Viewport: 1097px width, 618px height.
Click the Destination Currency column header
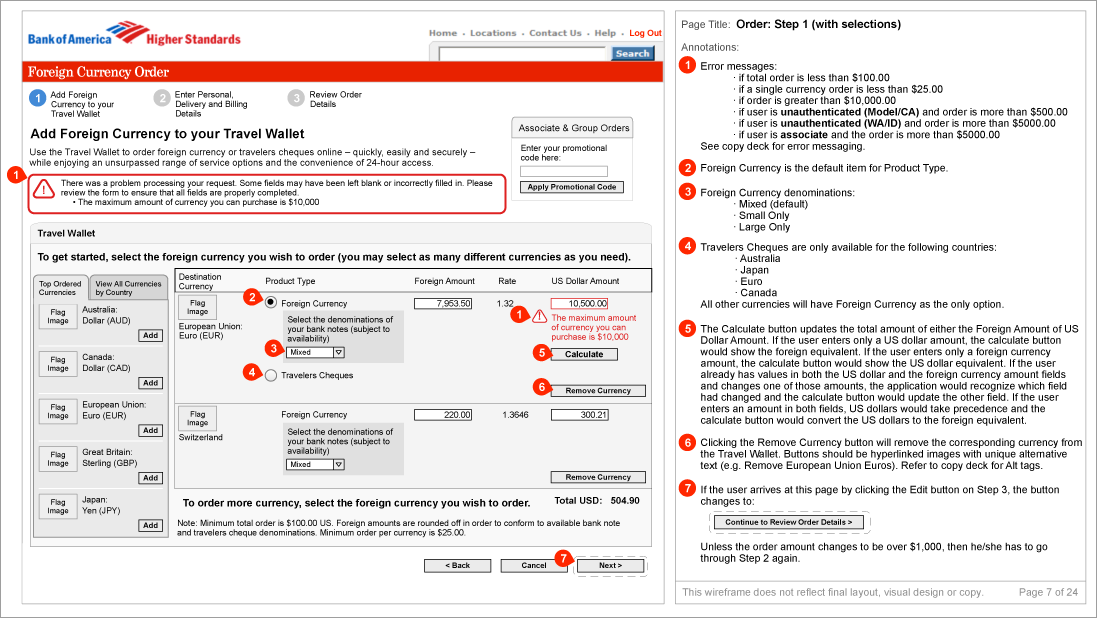[200, 281]
